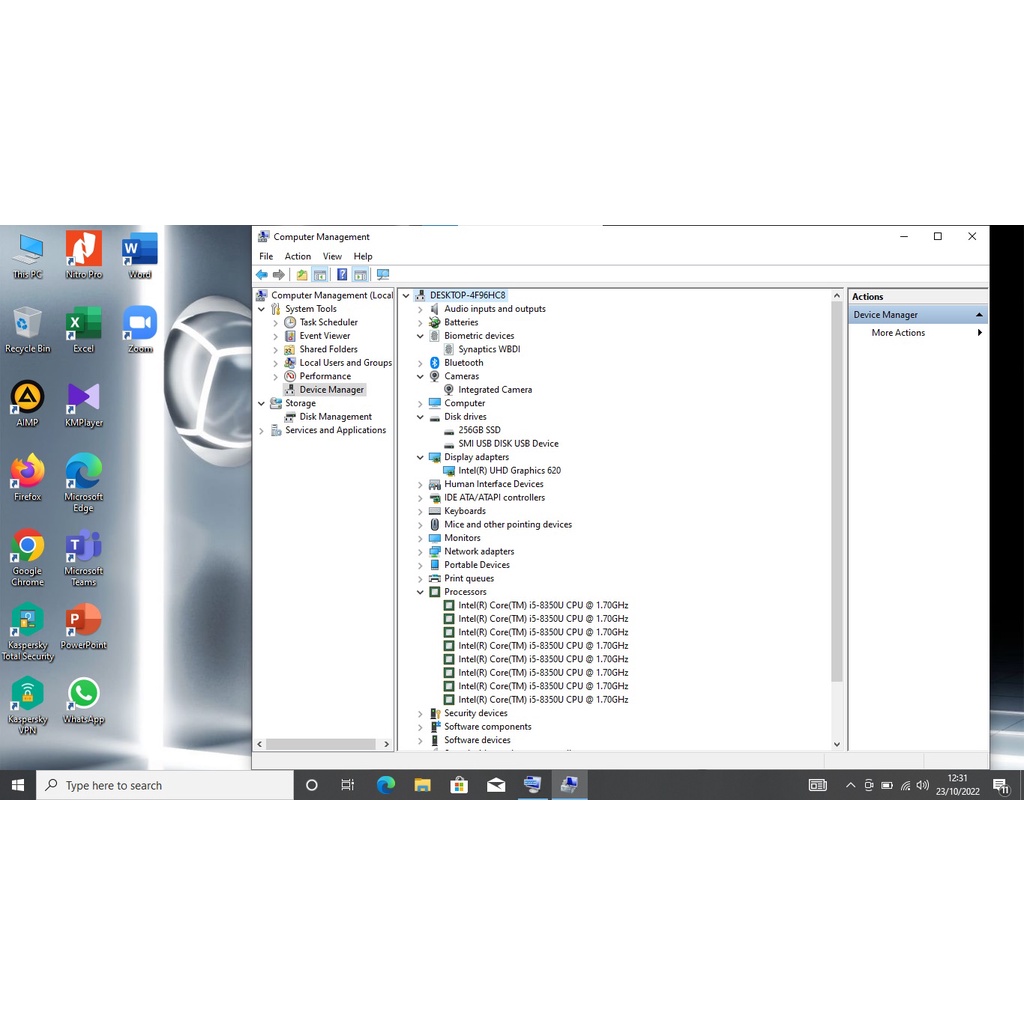Open Microsoft Edge from the taskbar
1024x1024 pixels.
(x=386, y=785)
